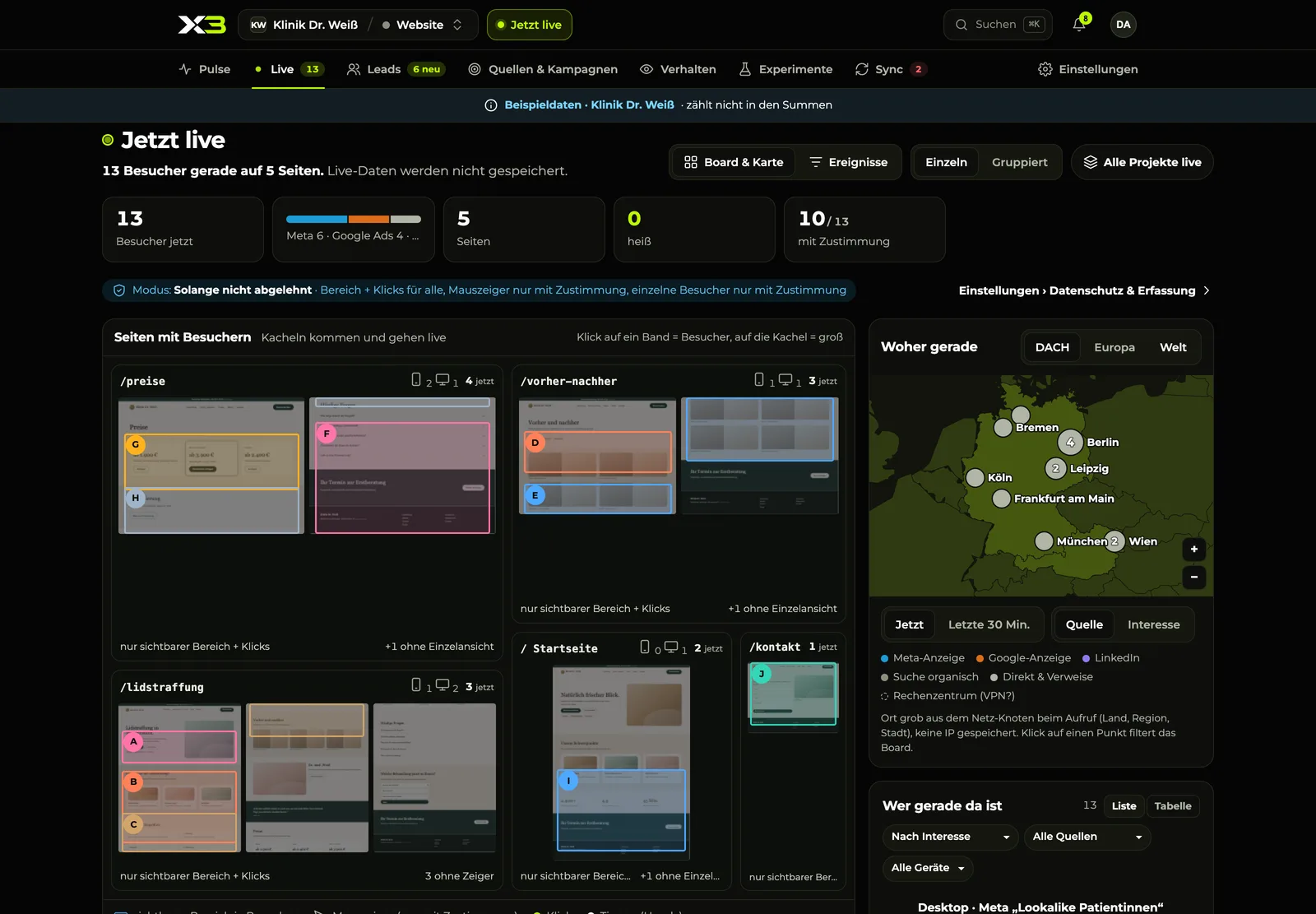Show the Ereignisse view

click(x=848, y=162)
